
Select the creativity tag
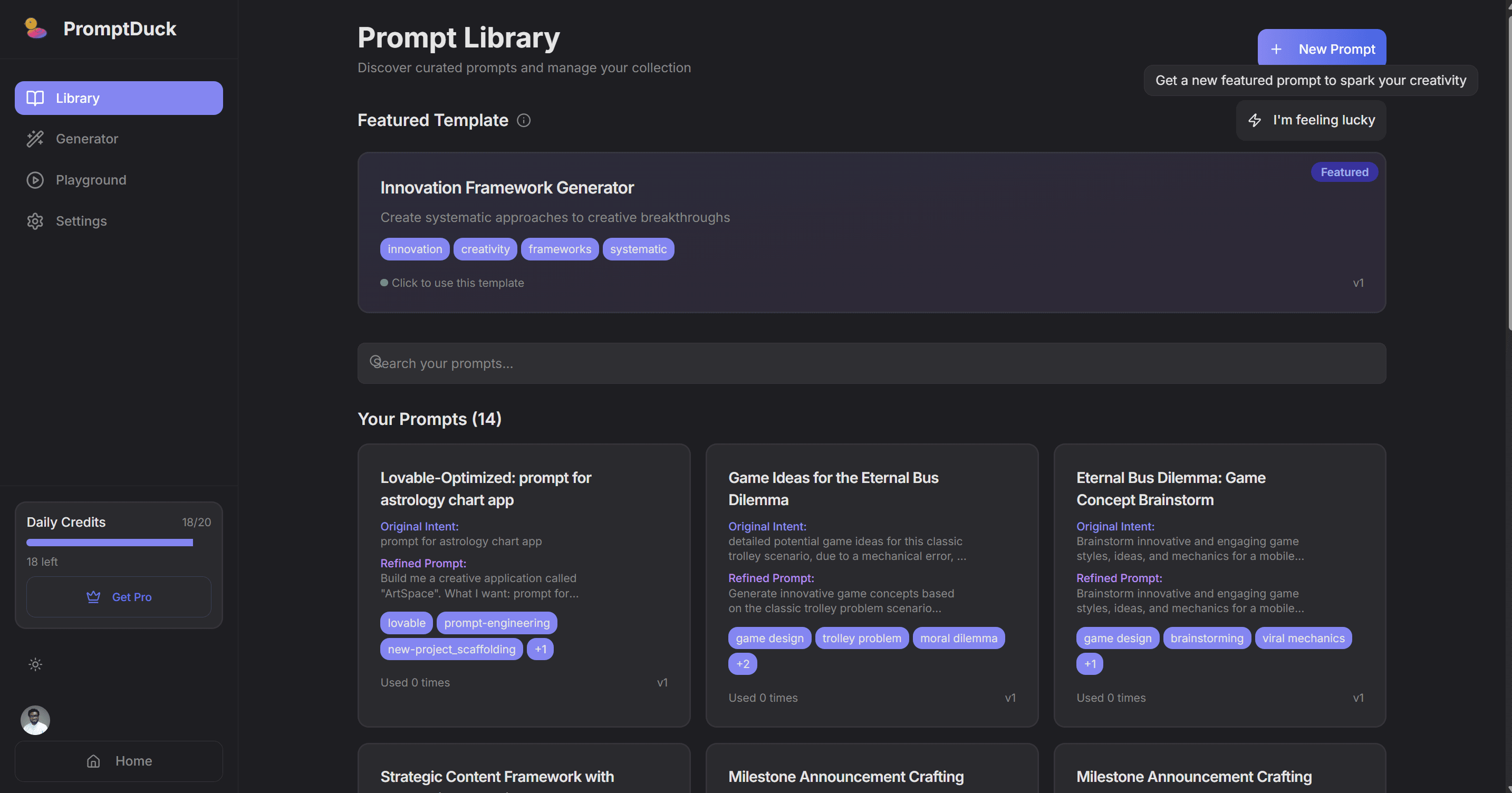[x=485, y=249]
